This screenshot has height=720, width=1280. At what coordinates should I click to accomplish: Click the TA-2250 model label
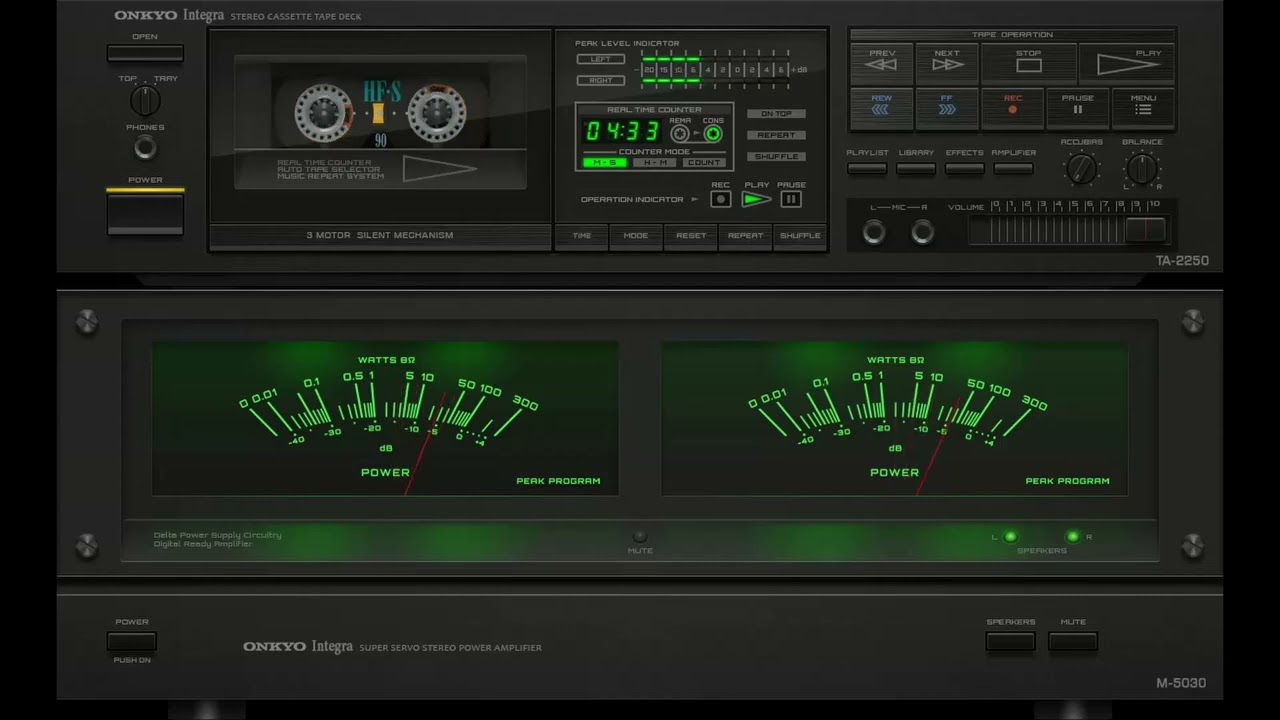1182,261
